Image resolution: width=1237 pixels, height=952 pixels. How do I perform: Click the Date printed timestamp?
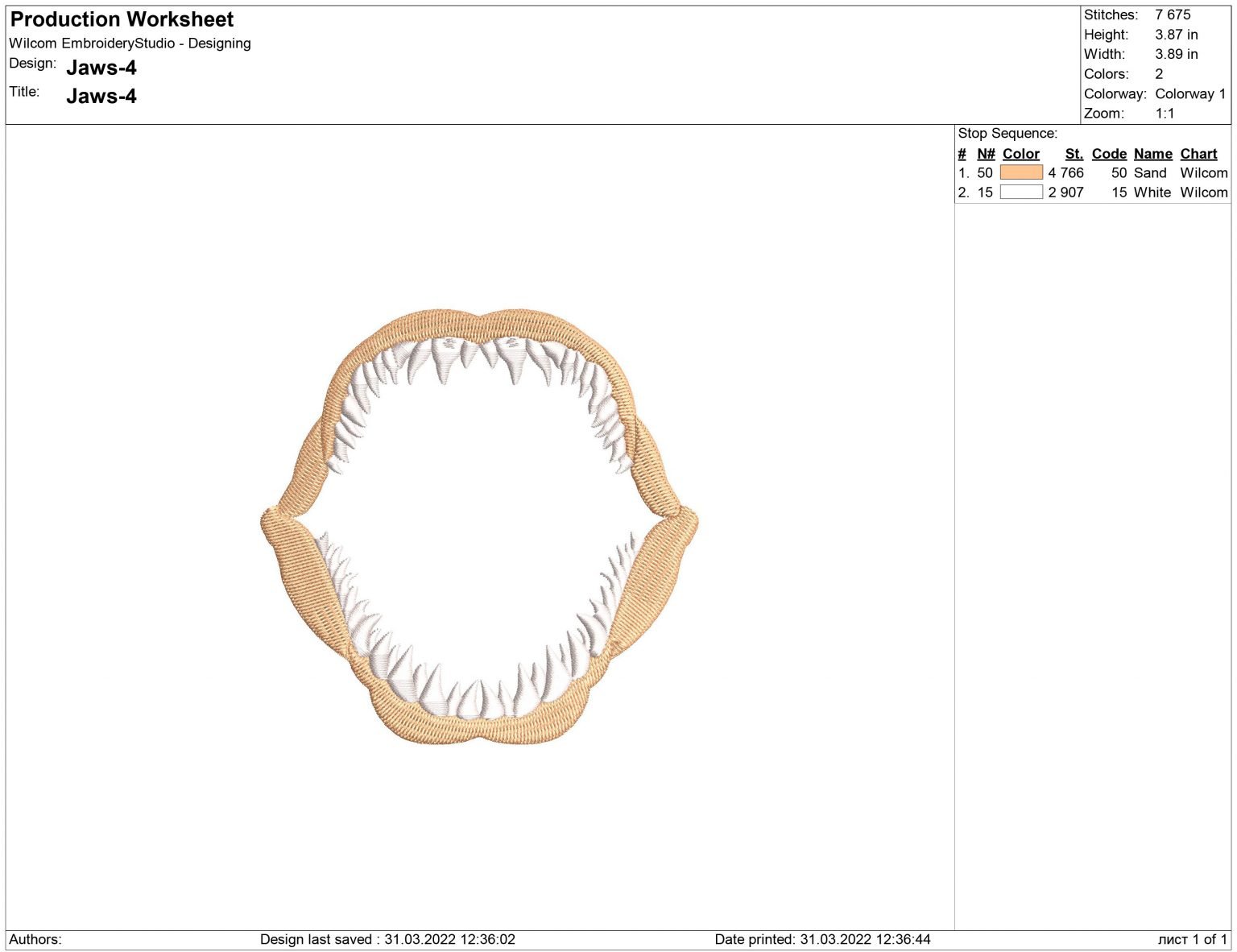click(822, 939)
